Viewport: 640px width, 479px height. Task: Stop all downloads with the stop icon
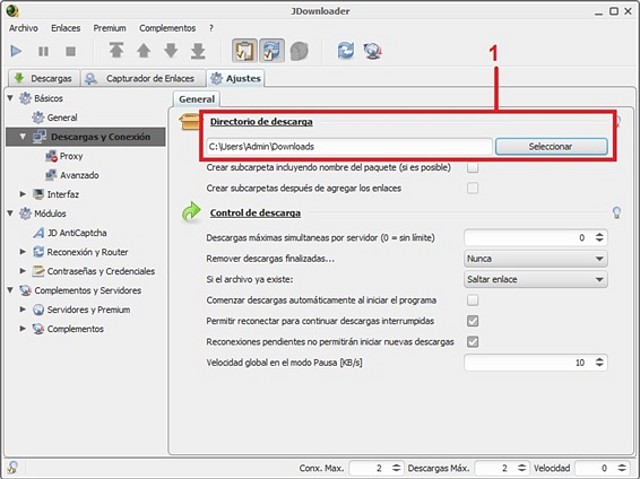(x=71, y=51)
